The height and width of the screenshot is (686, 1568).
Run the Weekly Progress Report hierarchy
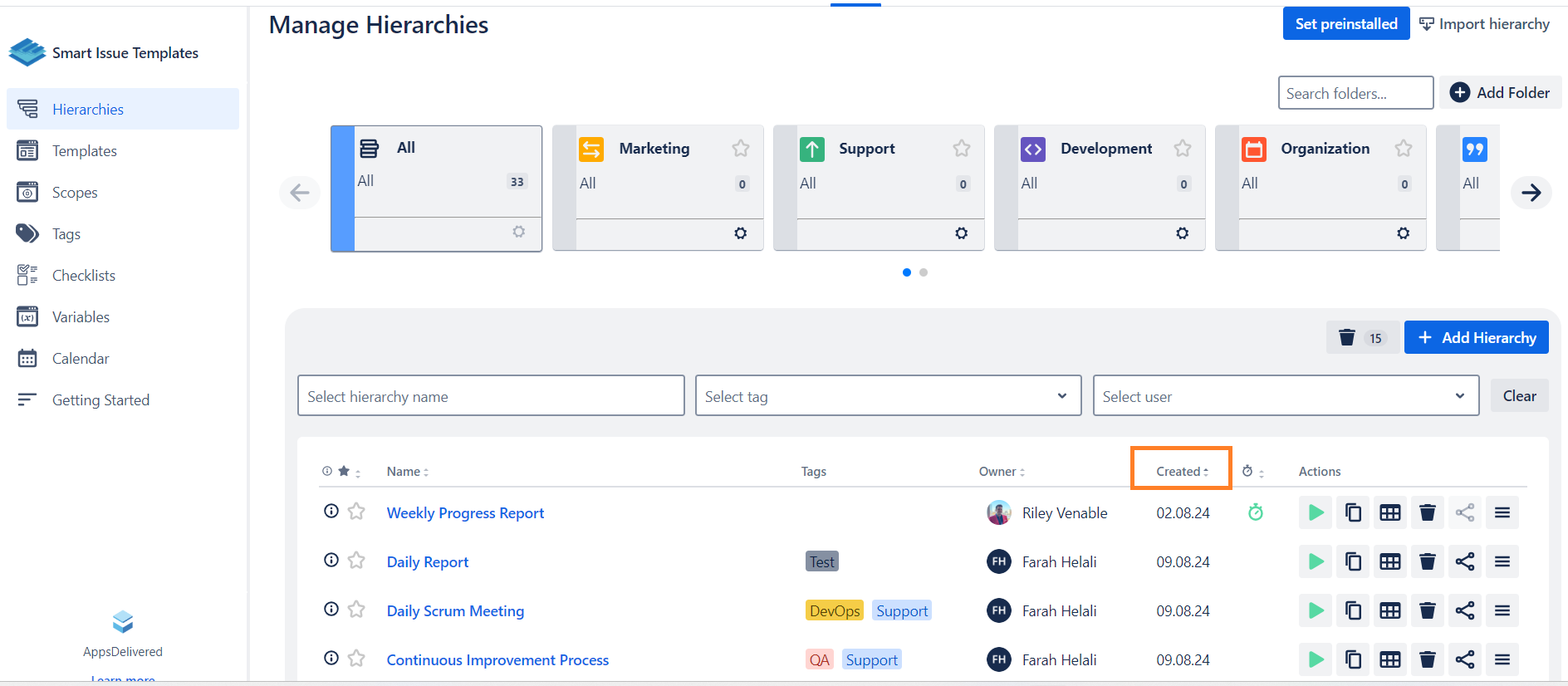pos(1316,512)
